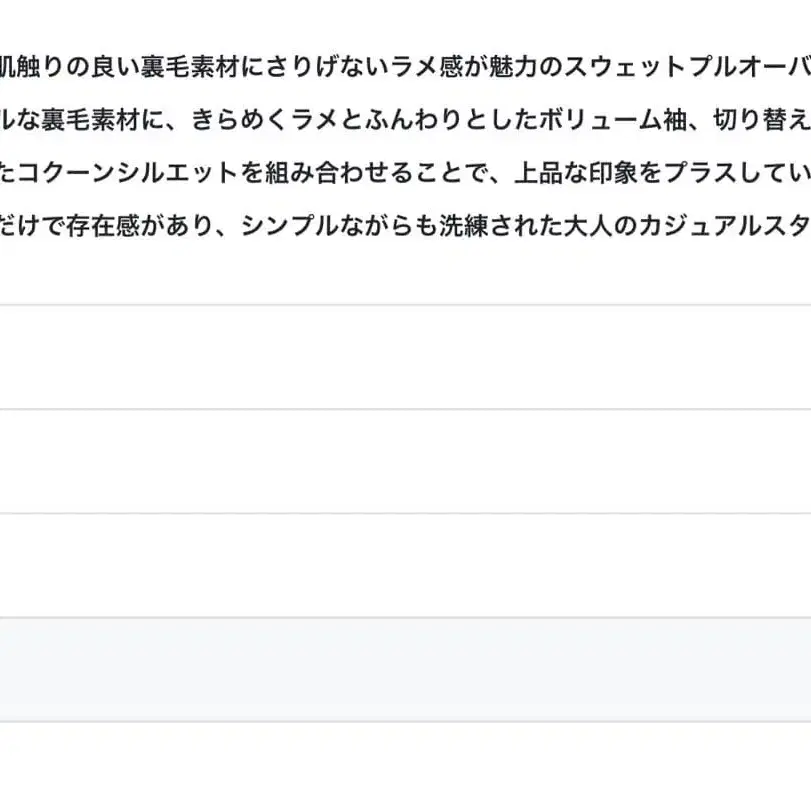
Task: Select the gray highlighted table row
Action: tap(405, 669)
